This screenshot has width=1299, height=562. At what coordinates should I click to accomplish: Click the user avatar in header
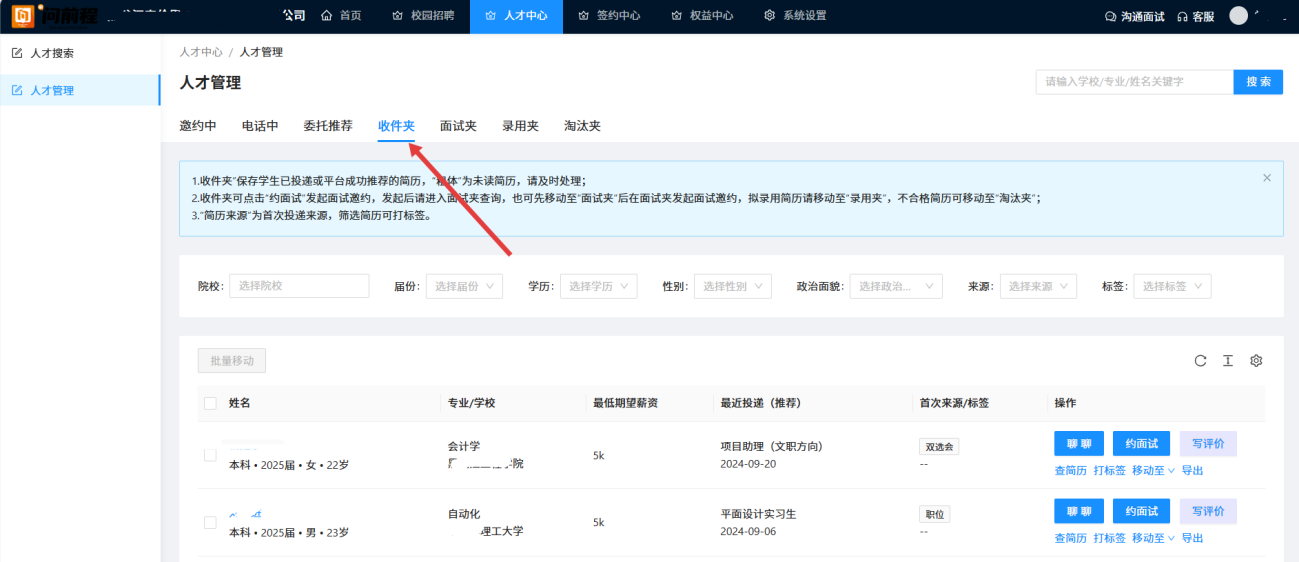tap(1239, 16)
